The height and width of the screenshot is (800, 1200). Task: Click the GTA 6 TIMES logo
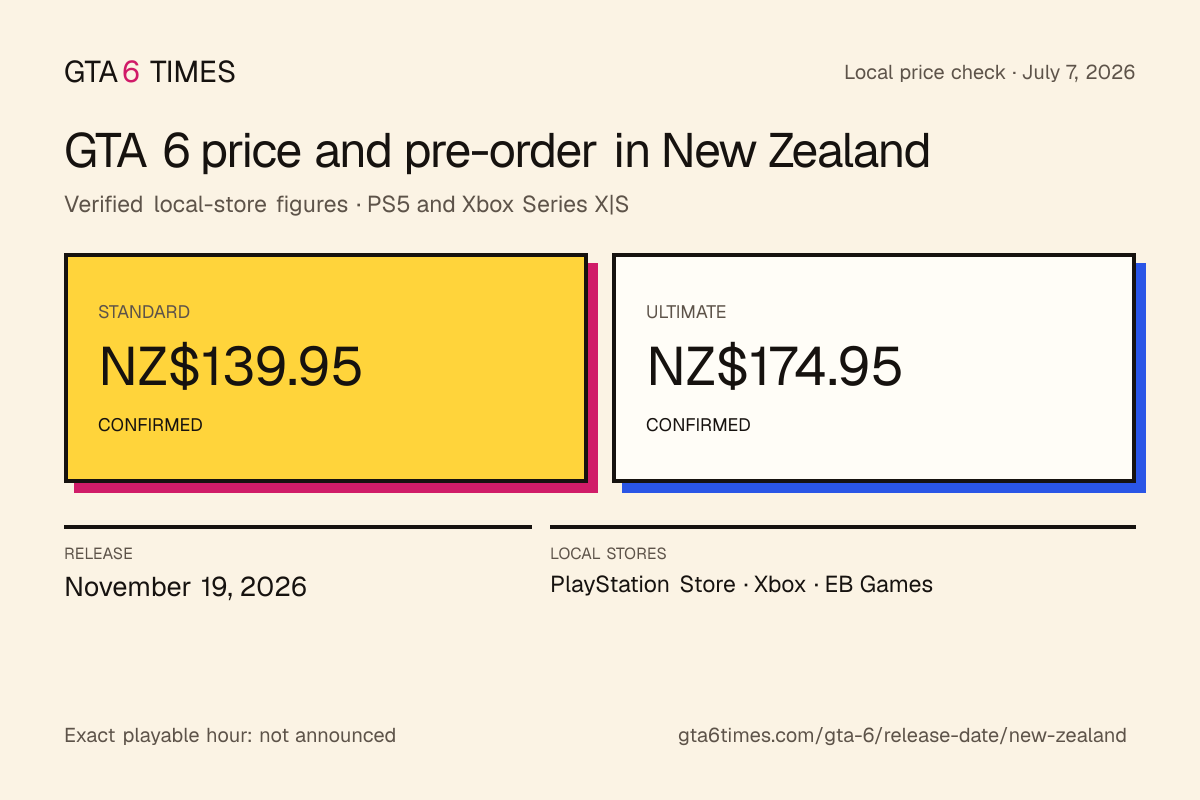(150, 72)
